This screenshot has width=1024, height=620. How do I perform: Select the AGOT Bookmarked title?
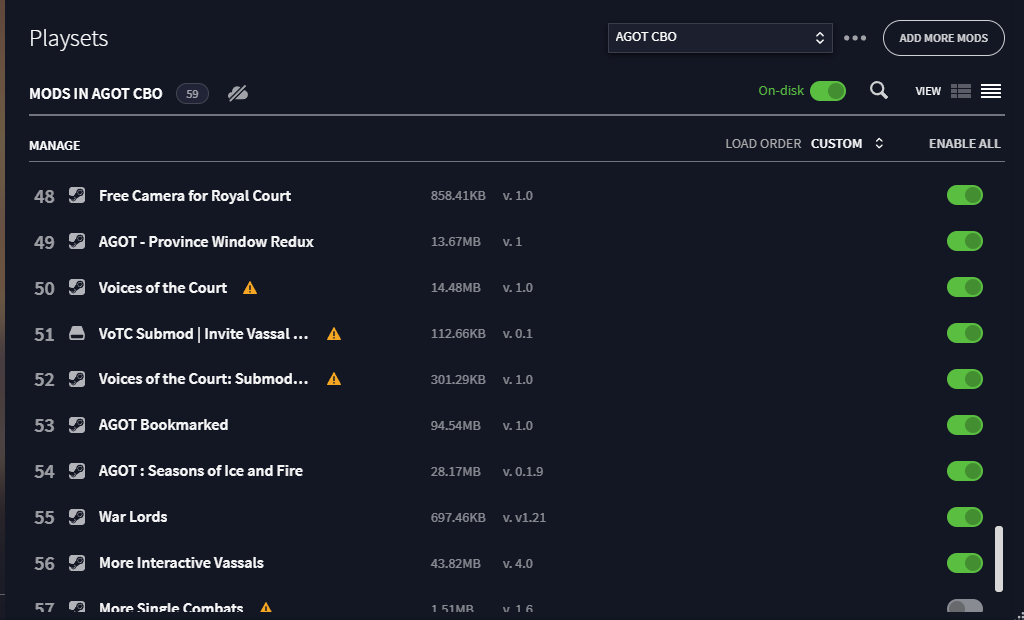(163, 425)
